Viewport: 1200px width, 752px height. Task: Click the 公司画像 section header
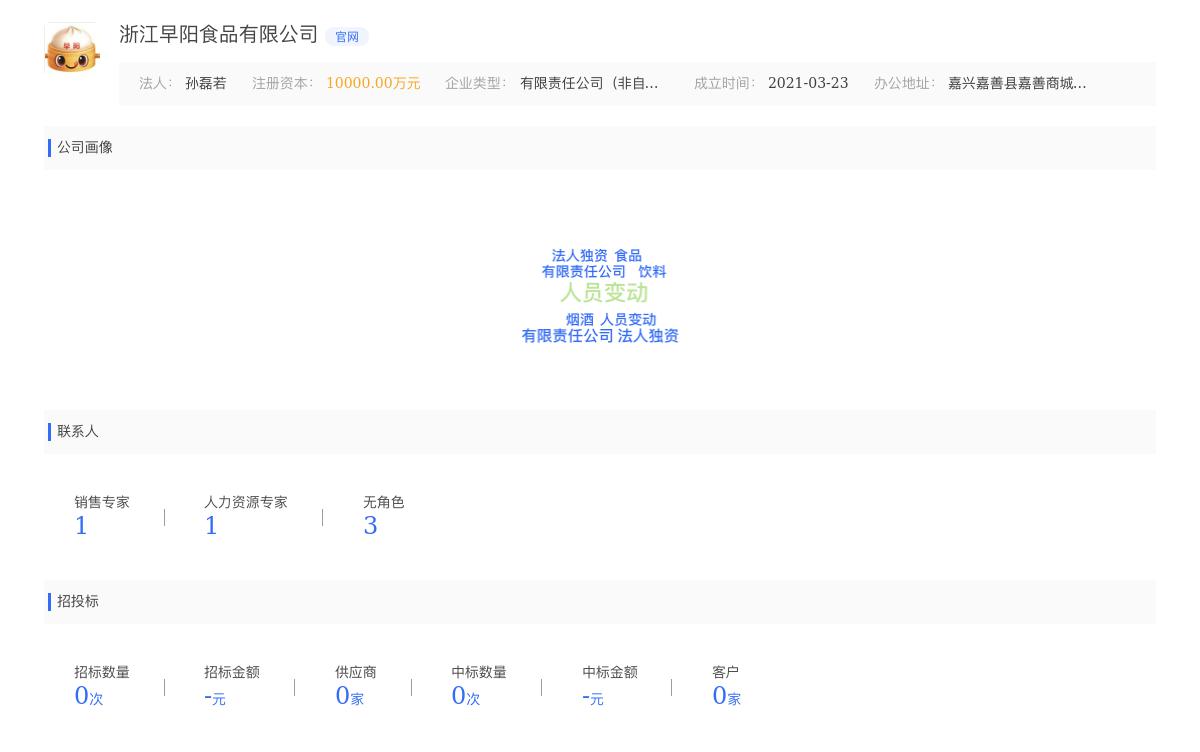pos(85,148)
